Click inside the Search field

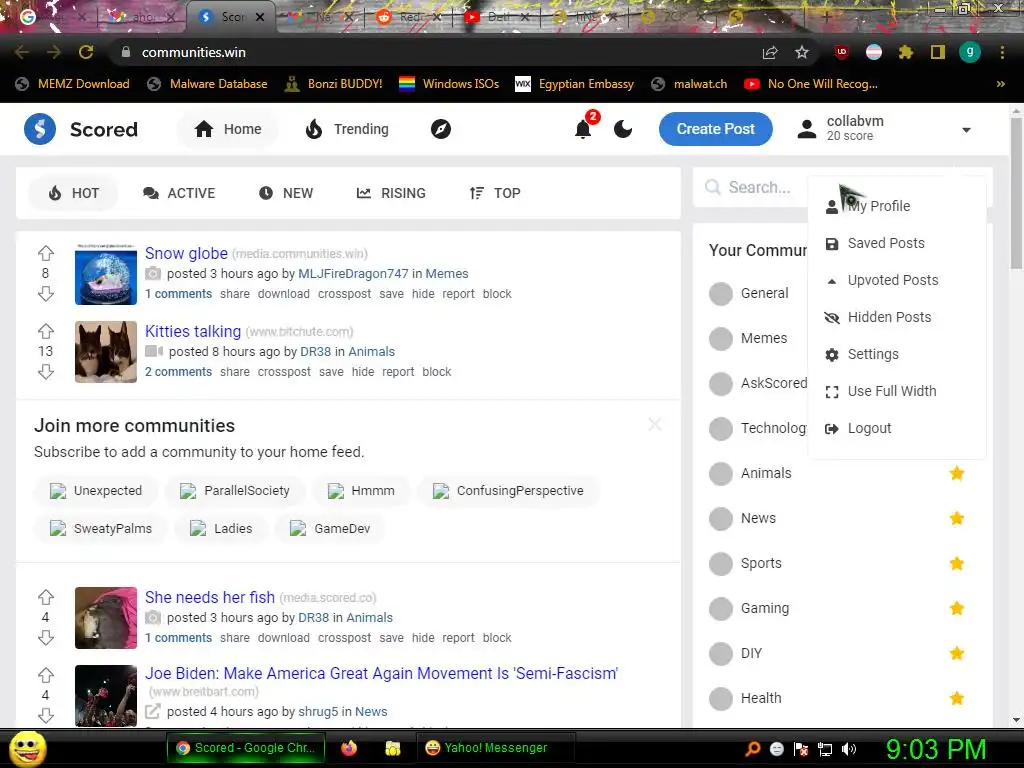pos(751,187)
